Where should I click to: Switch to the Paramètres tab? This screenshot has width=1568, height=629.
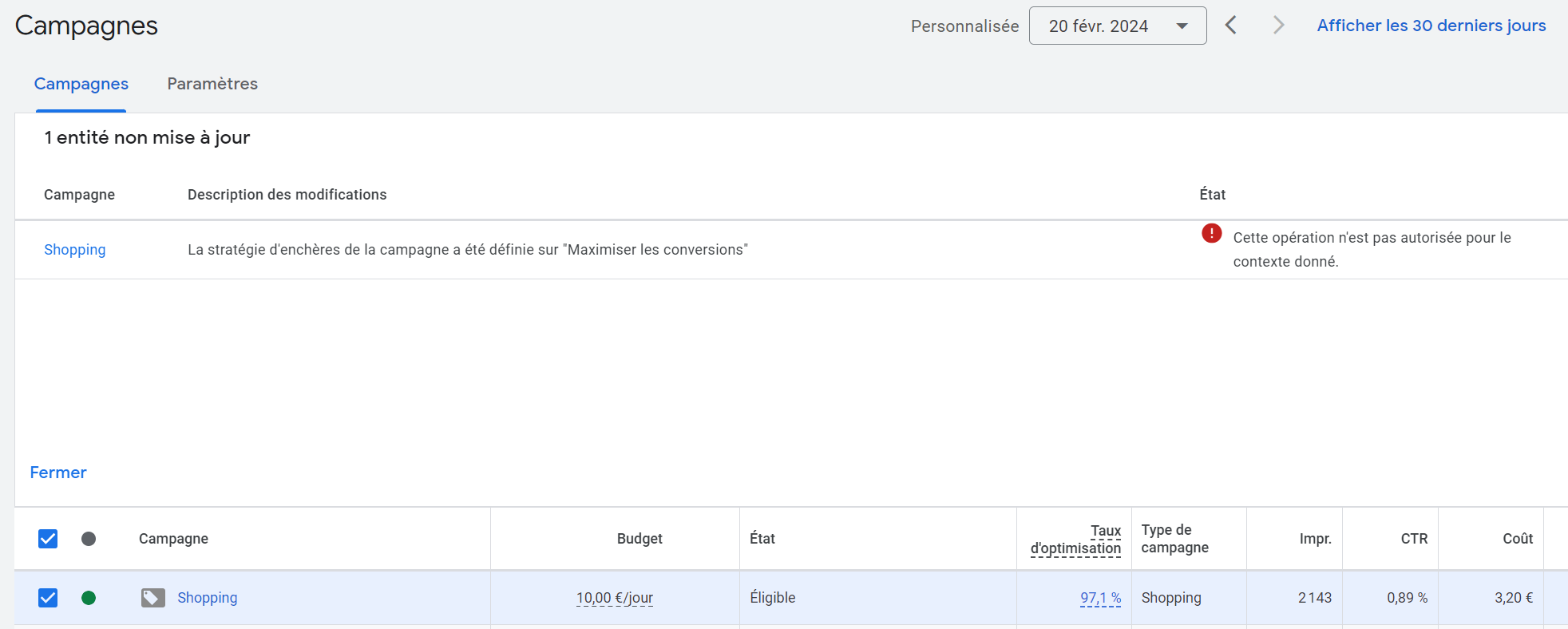pos(212,84)
